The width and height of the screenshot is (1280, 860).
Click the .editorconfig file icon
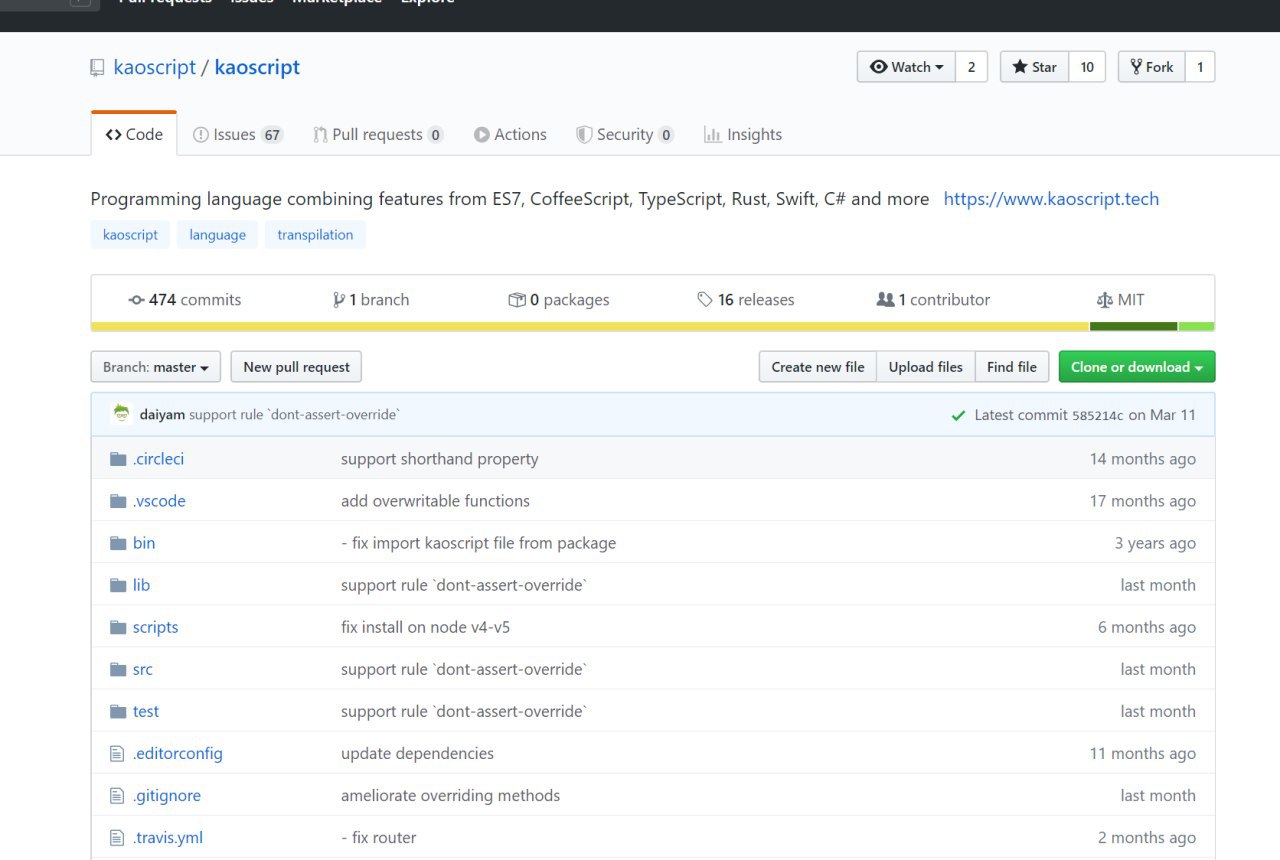pyautogui.click(x=117, y=753)
